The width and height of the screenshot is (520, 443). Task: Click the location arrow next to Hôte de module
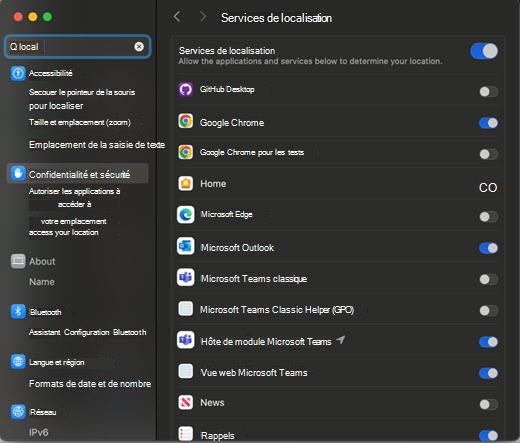pos(341,340)
